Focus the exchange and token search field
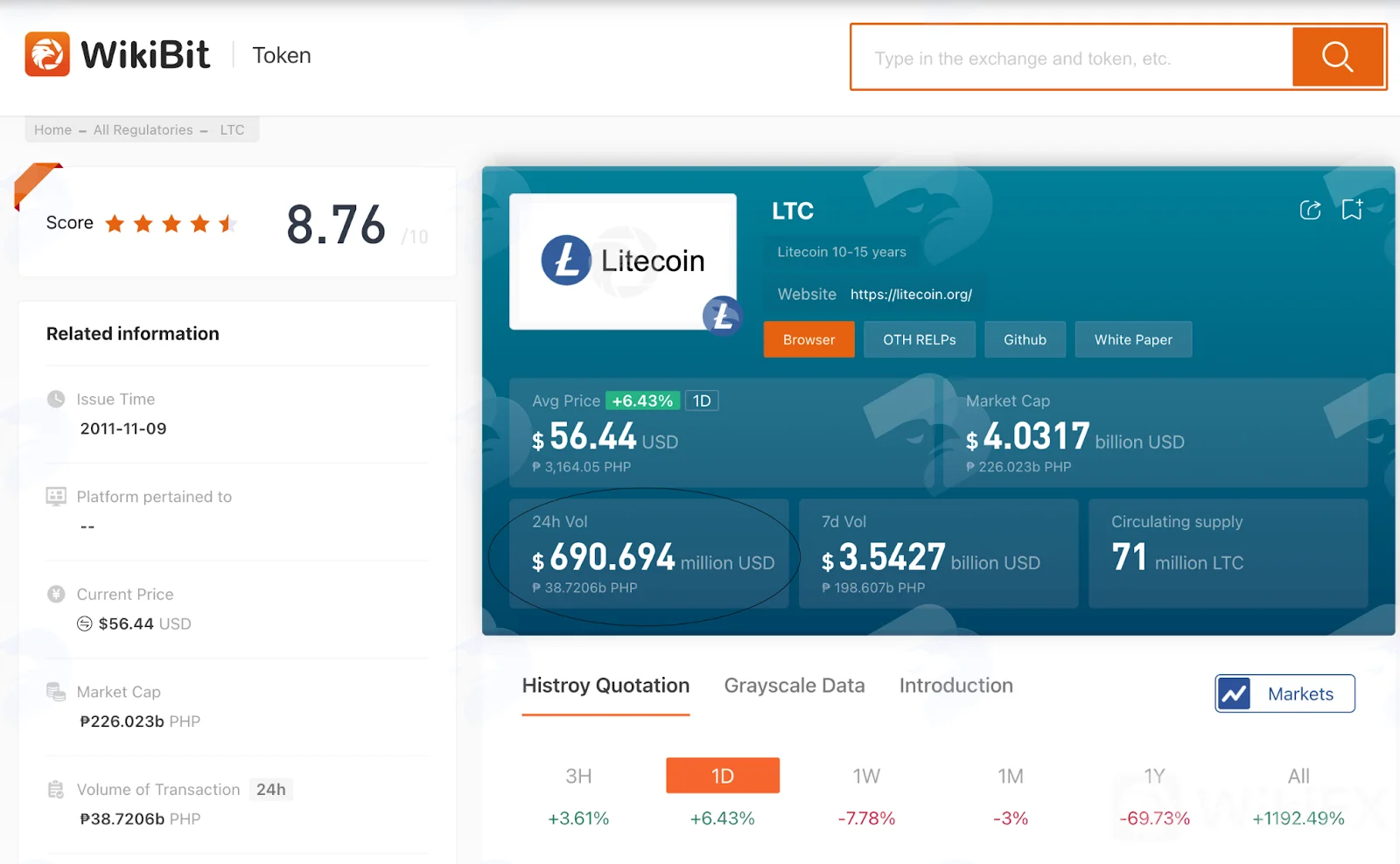The image size is (1400, 864). coord(1072,58)
